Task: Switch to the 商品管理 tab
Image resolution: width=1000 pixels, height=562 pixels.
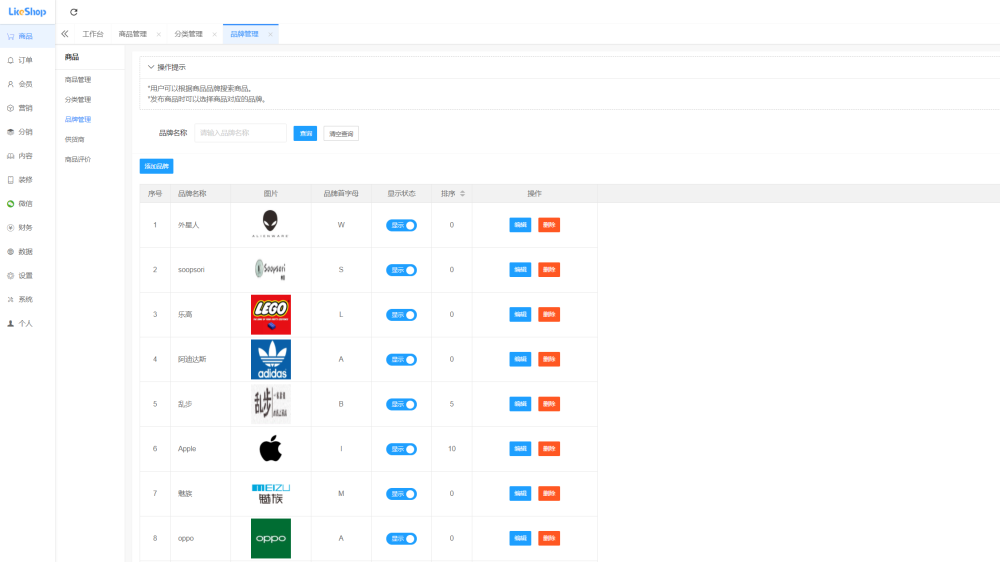Action: pyautogui.click(x=133, y=34)
